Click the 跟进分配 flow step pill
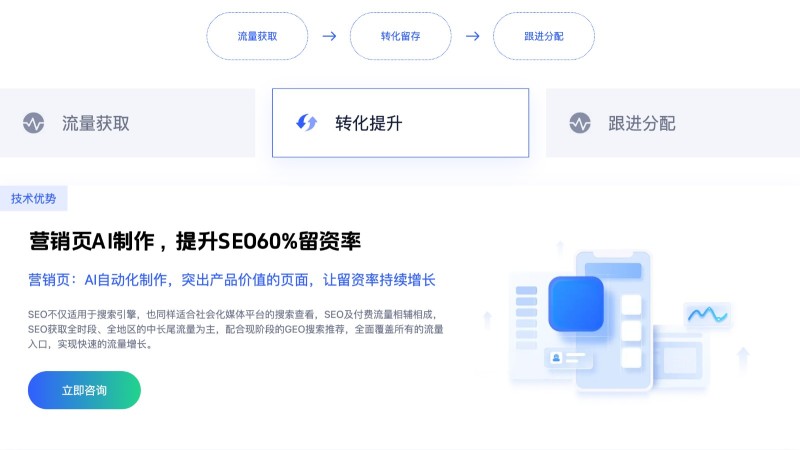800x450 pixels. [544, 36]
